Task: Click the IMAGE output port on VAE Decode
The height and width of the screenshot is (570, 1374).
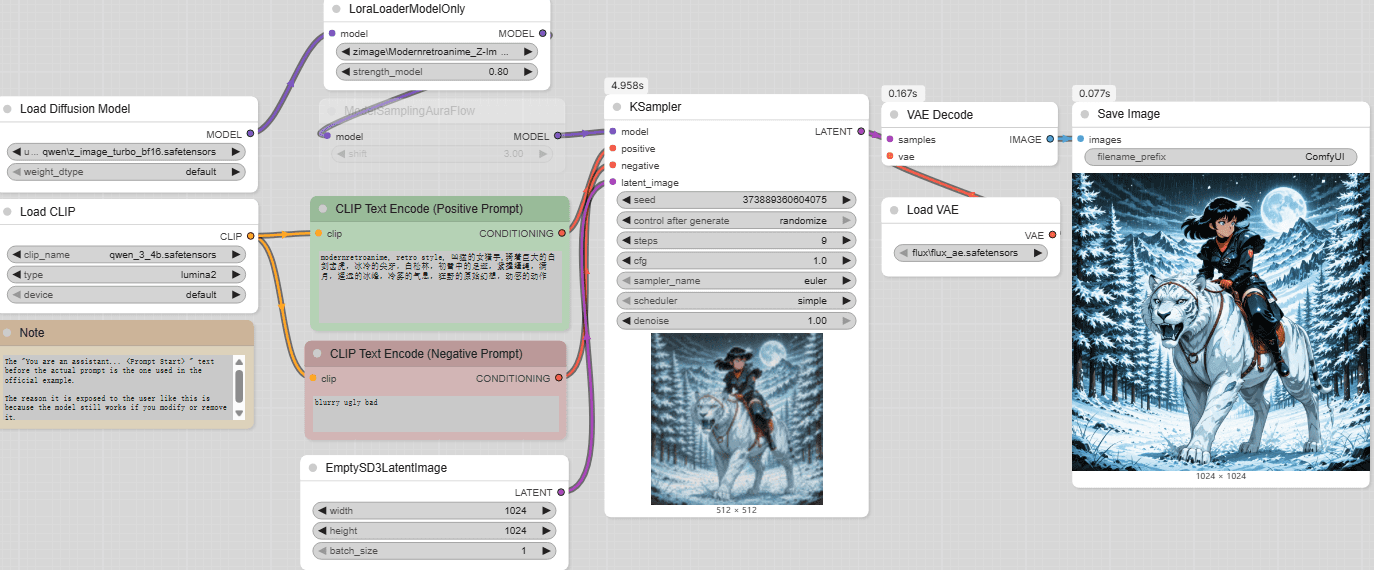Action: 1050,140
